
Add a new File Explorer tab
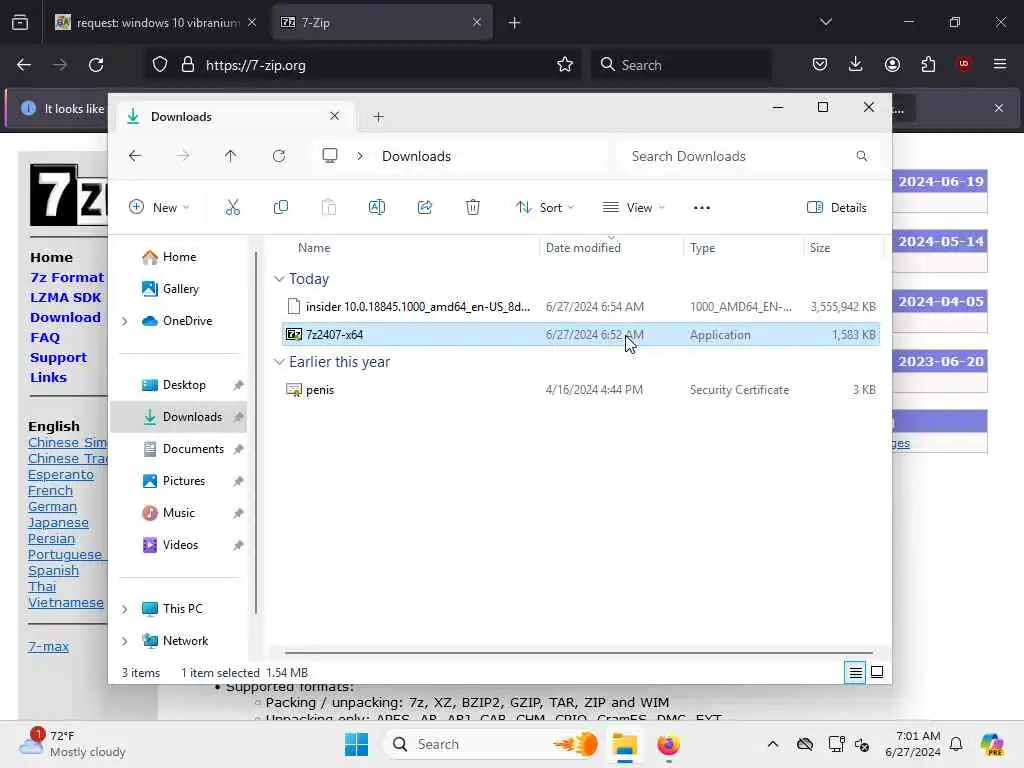(378, 117)
